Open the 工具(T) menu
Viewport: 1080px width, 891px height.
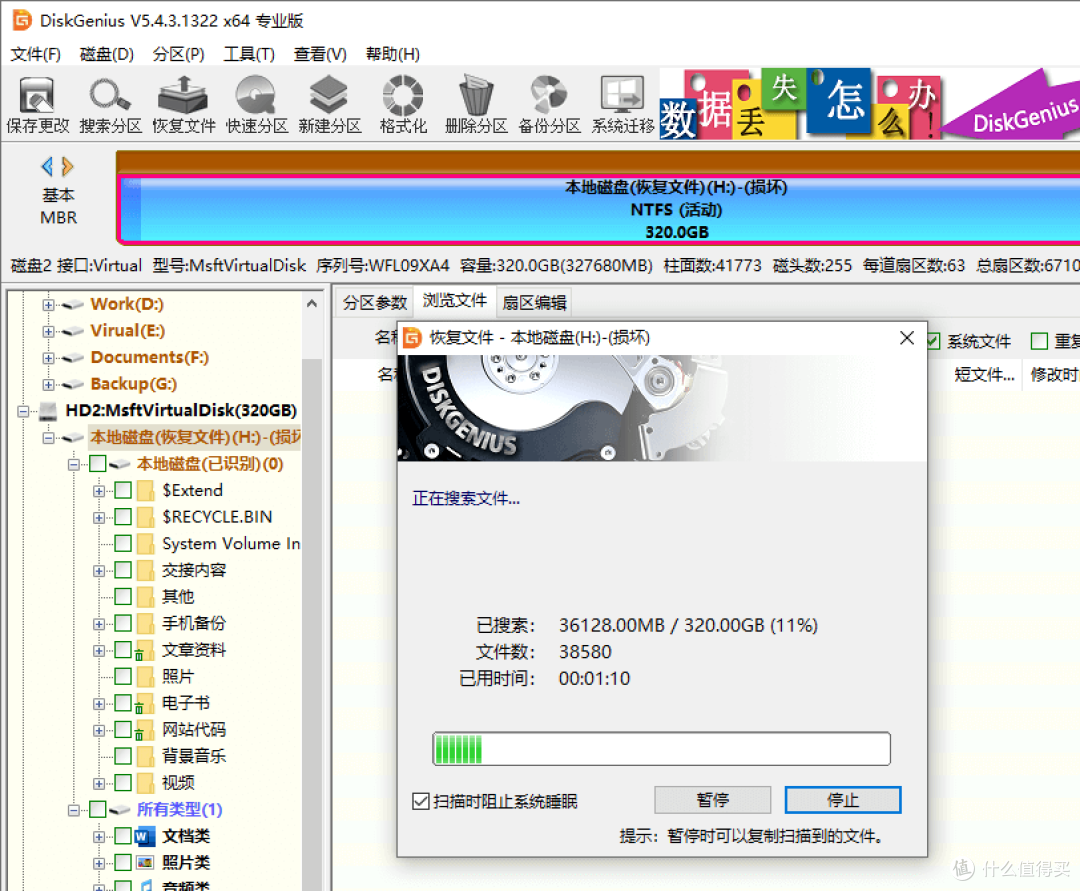[249, 54]
